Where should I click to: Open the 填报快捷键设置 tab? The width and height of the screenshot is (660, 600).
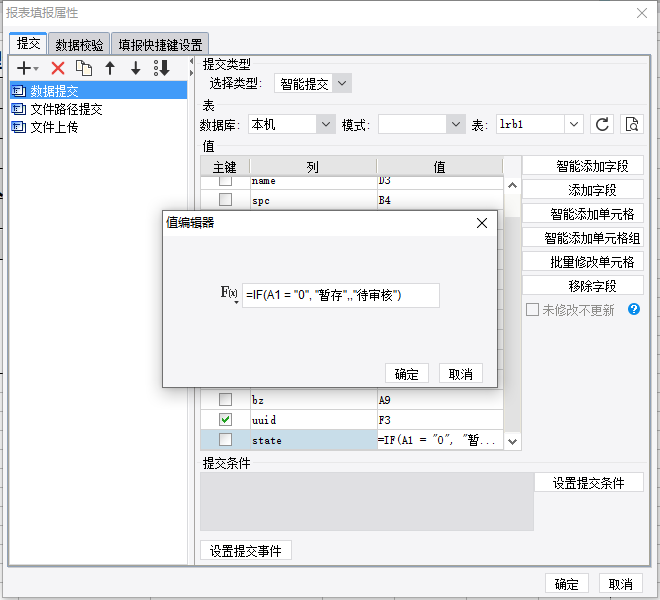[x=160, y=45]
